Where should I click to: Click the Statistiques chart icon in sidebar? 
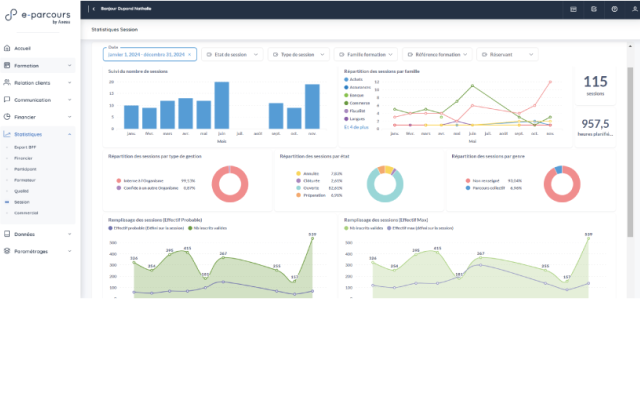click(7, 134)
